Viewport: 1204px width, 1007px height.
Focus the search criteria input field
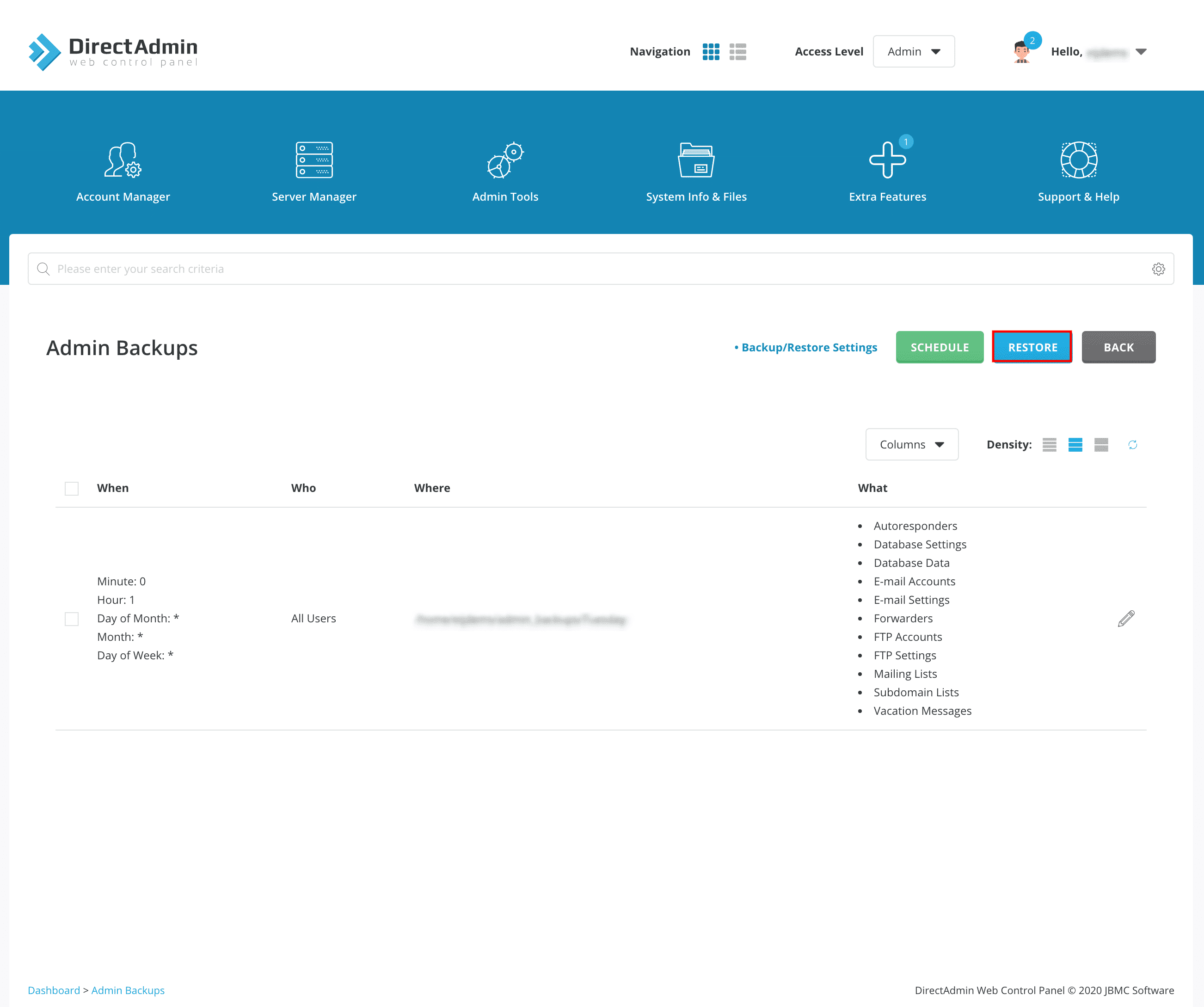point(601,269)
